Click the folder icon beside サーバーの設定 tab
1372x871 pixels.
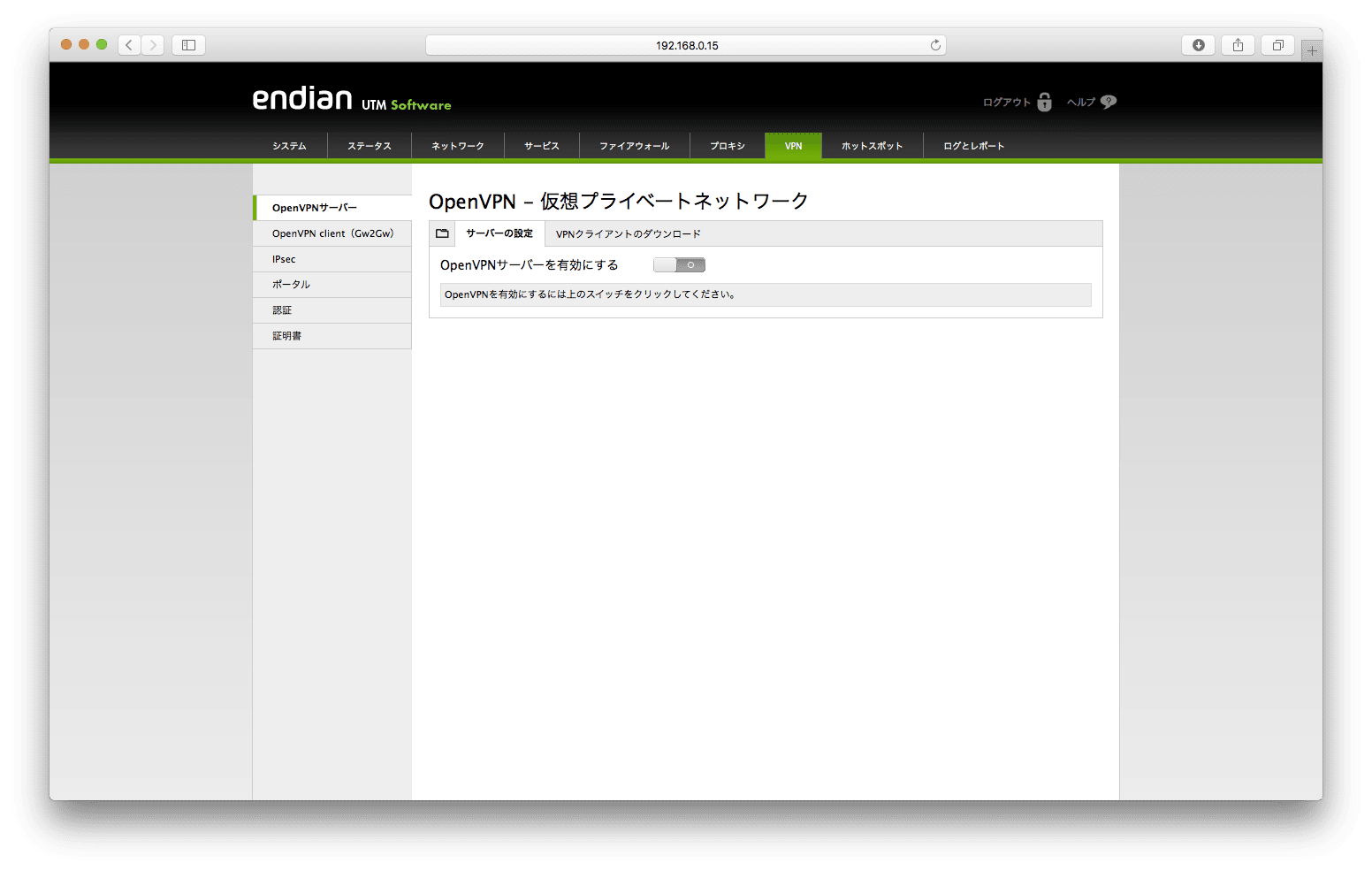[442, 233]
